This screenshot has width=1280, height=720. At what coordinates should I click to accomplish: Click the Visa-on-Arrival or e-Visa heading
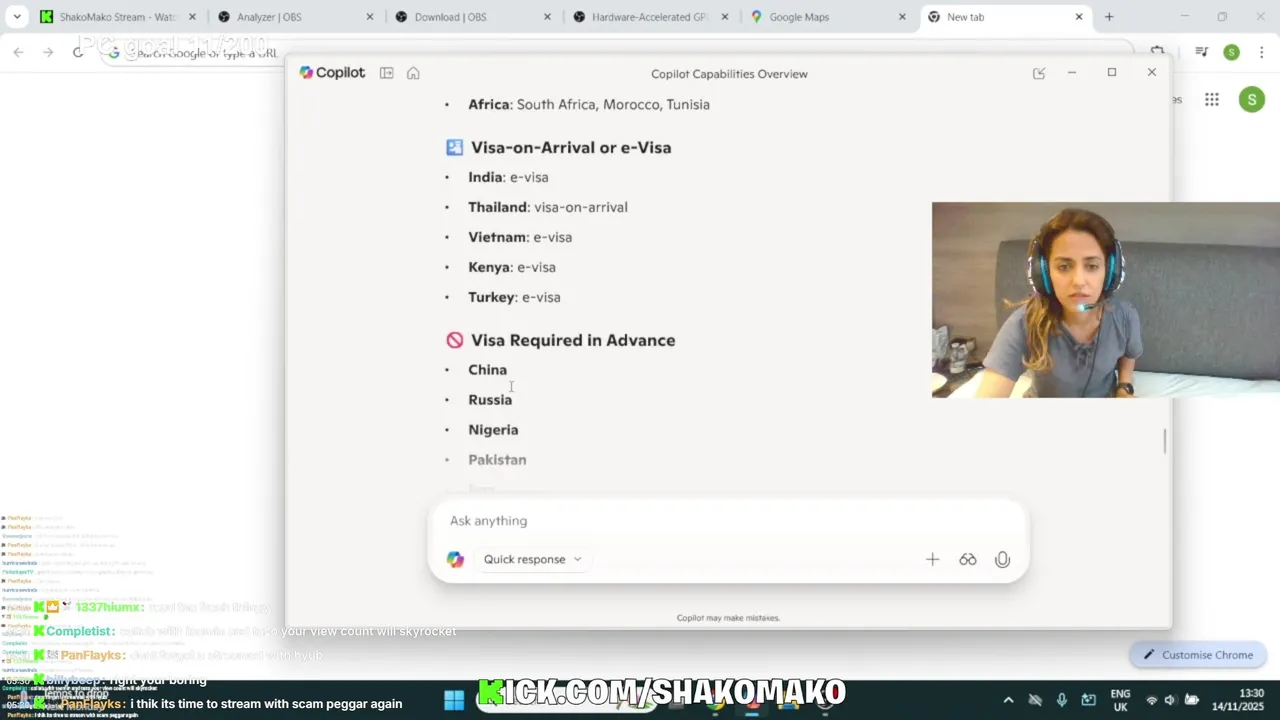[x=571, y=148]
